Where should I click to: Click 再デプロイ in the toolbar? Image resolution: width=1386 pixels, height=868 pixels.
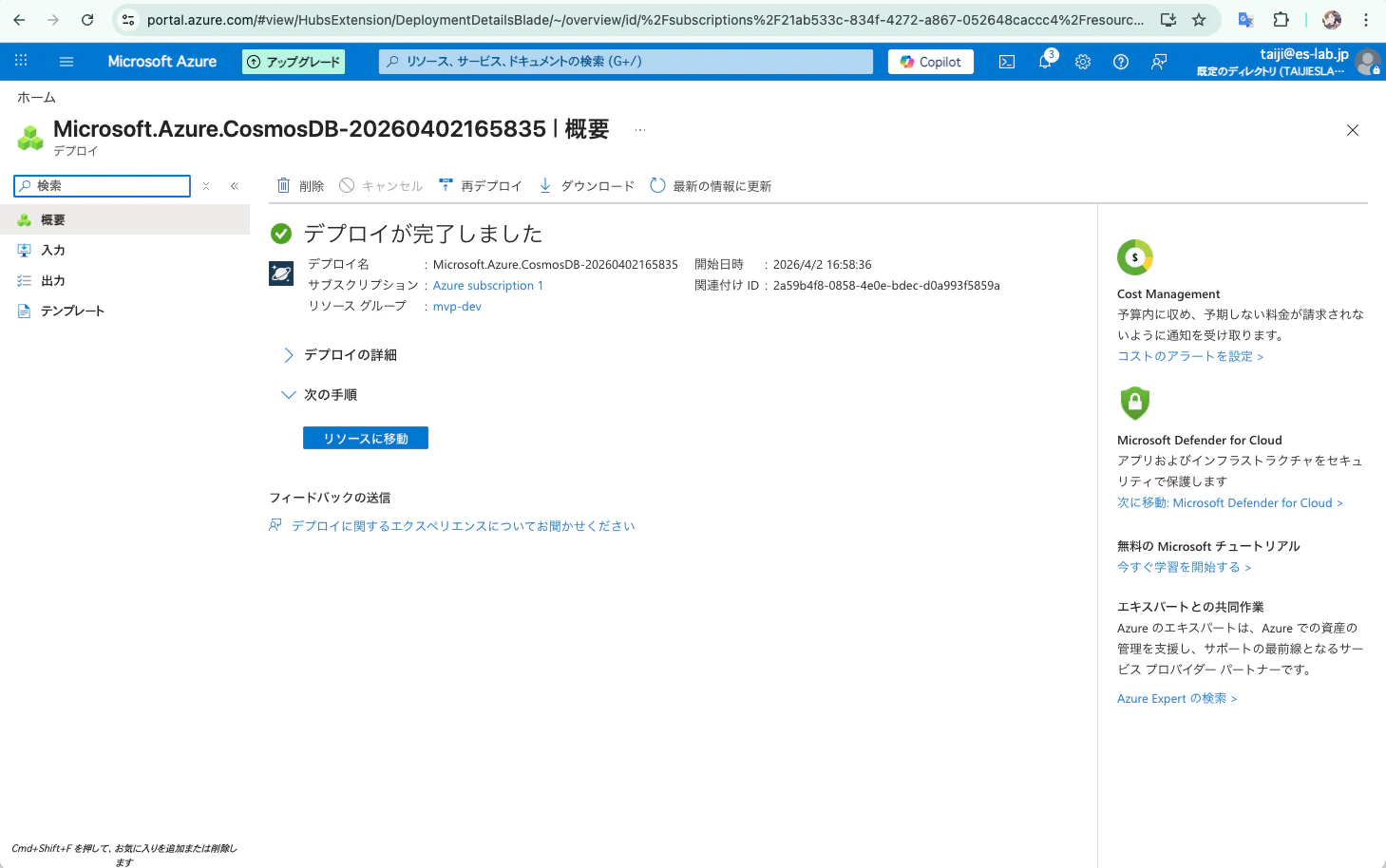click(x=481, y=186)
